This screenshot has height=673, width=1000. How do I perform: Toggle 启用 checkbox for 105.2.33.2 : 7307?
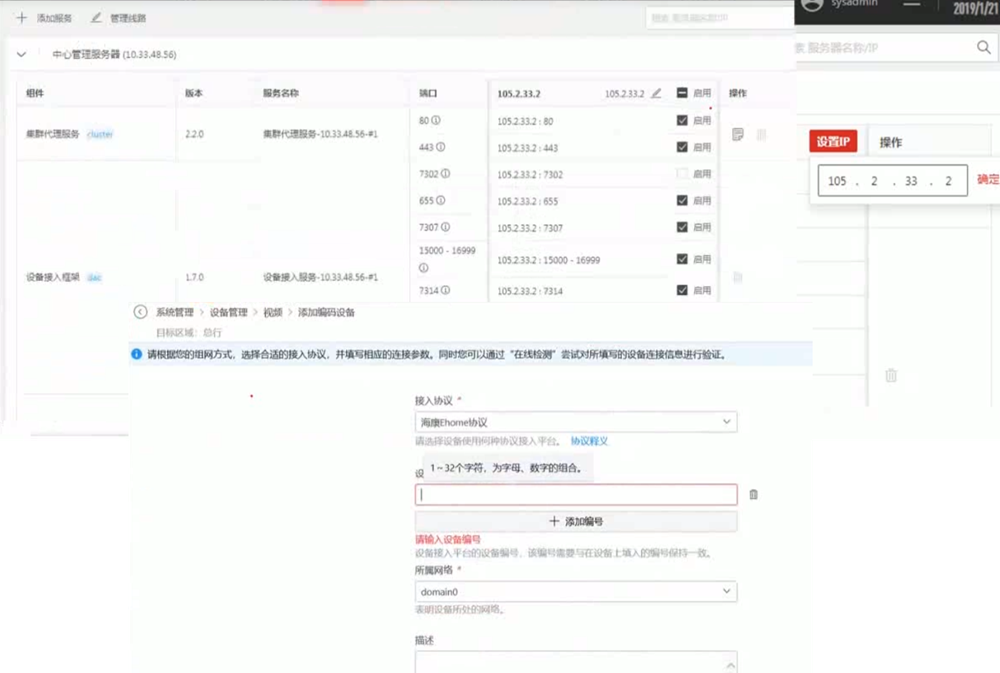coord(682,227)
